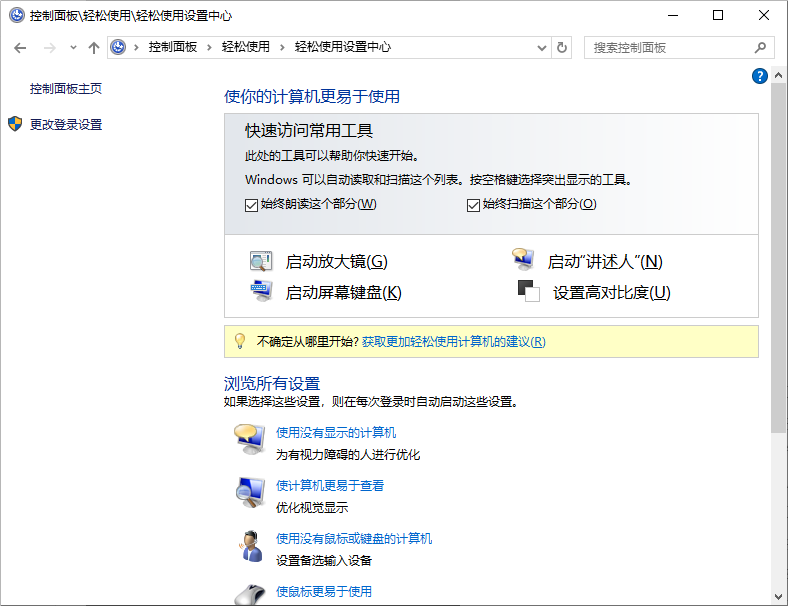Click the lightbulb tip icon
This screenshot has width=788, height=606.
click(x=240, y=341)
